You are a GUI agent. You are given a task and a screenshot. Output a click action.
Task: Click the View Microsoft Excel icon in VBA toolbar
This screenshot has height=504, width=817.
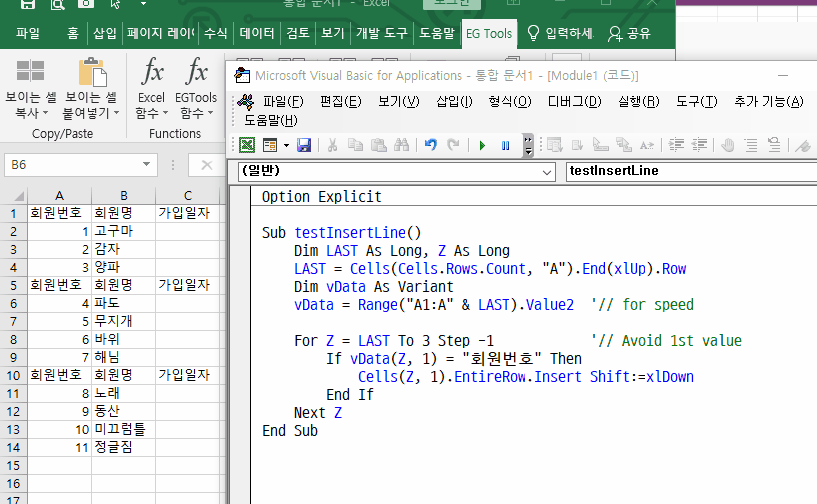(x=247, y=145)
